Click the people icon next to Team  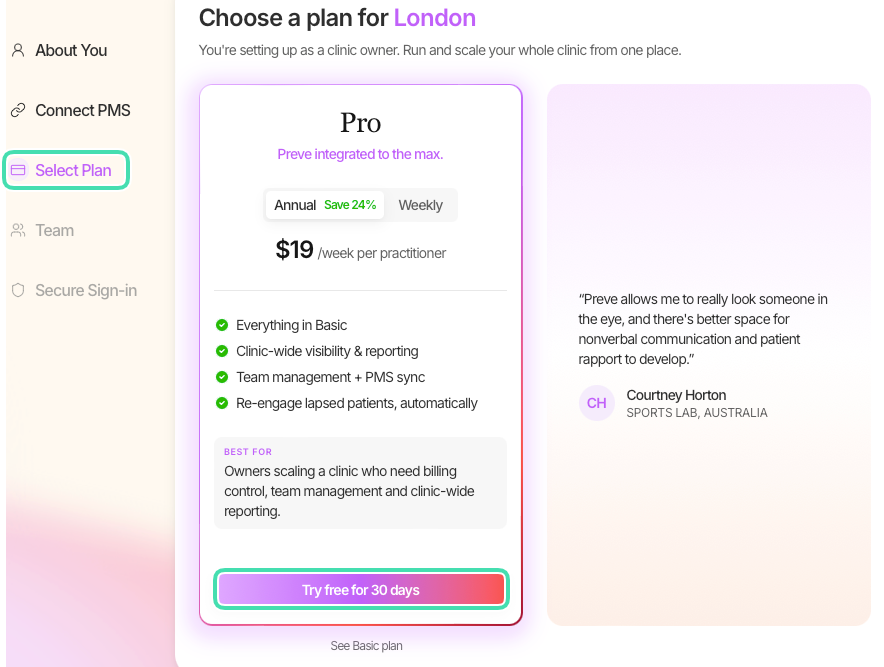point(18,230)
